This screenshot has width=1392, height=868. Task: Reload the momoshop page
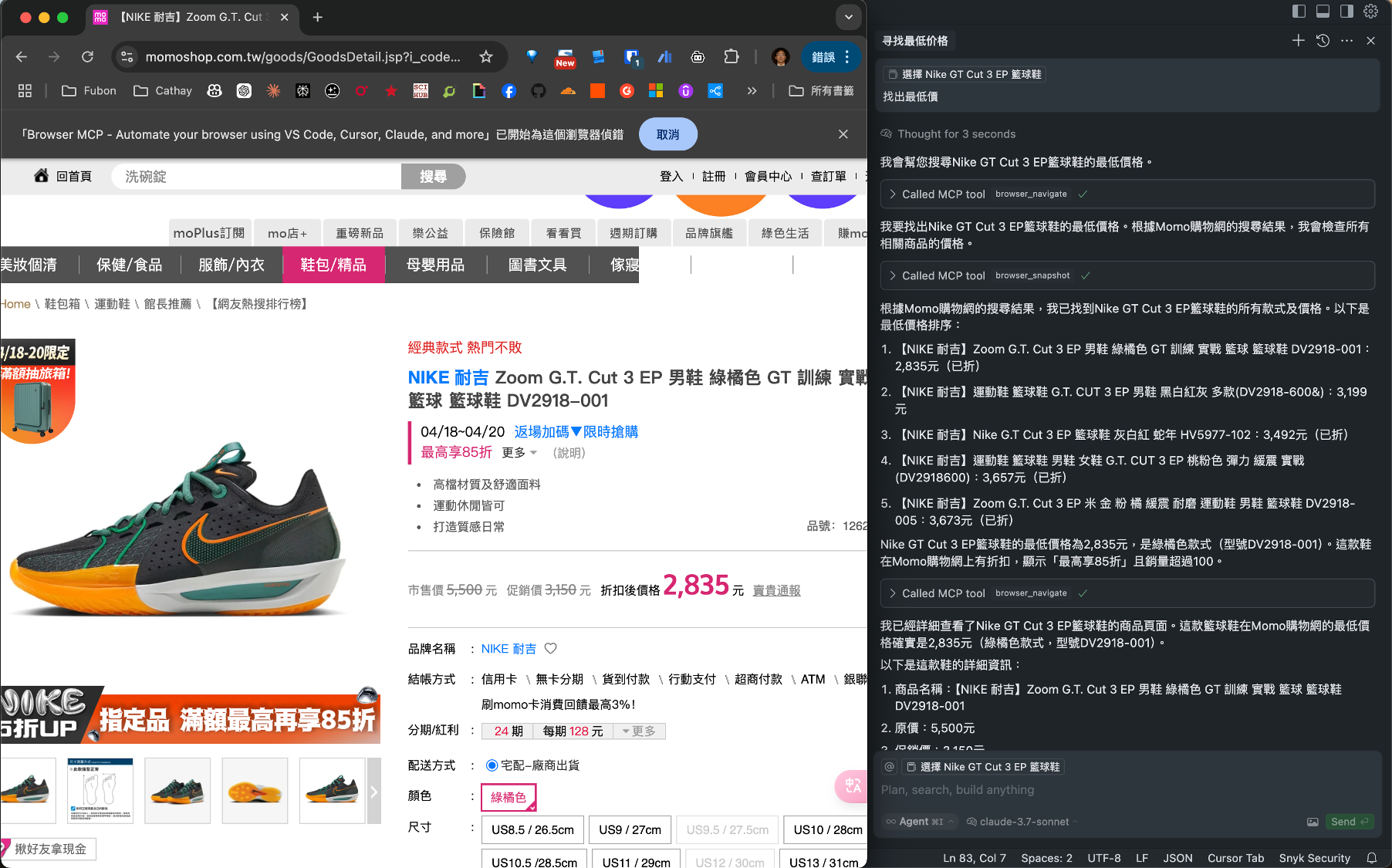87,57
